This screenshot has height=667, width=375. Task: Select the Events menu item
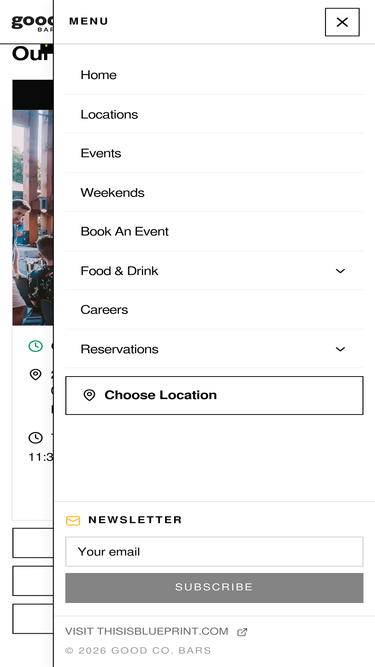[214, 153]
